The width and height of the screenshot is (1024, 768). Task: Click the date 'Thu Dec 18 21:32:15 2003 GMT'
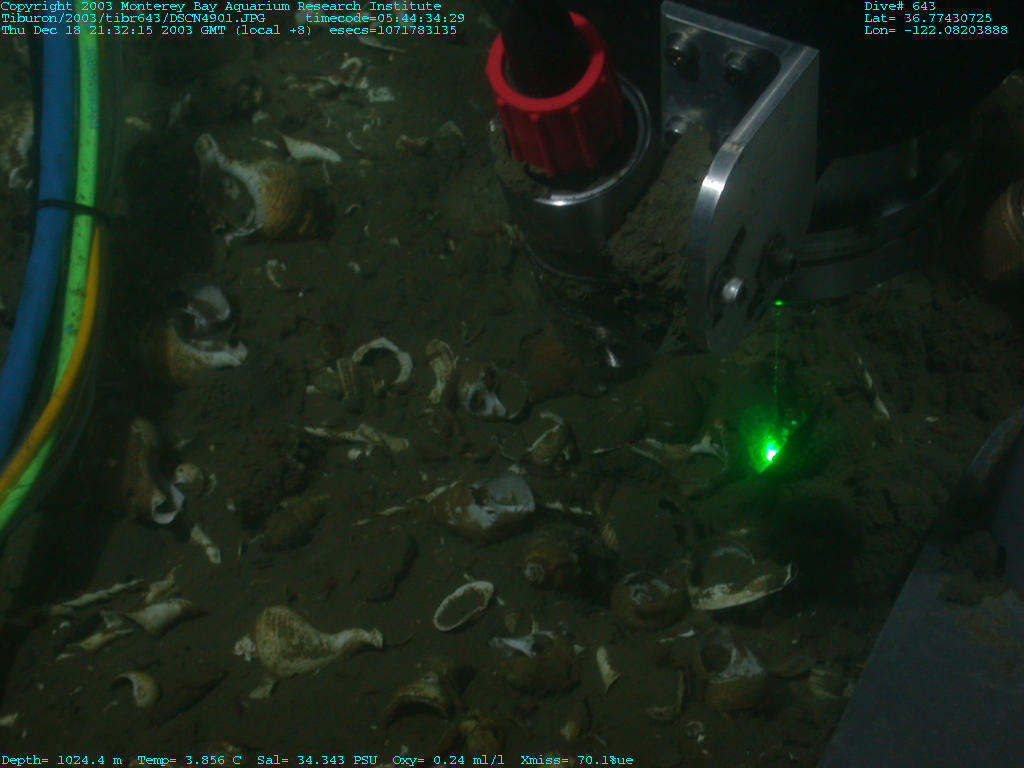click(114, 30)
